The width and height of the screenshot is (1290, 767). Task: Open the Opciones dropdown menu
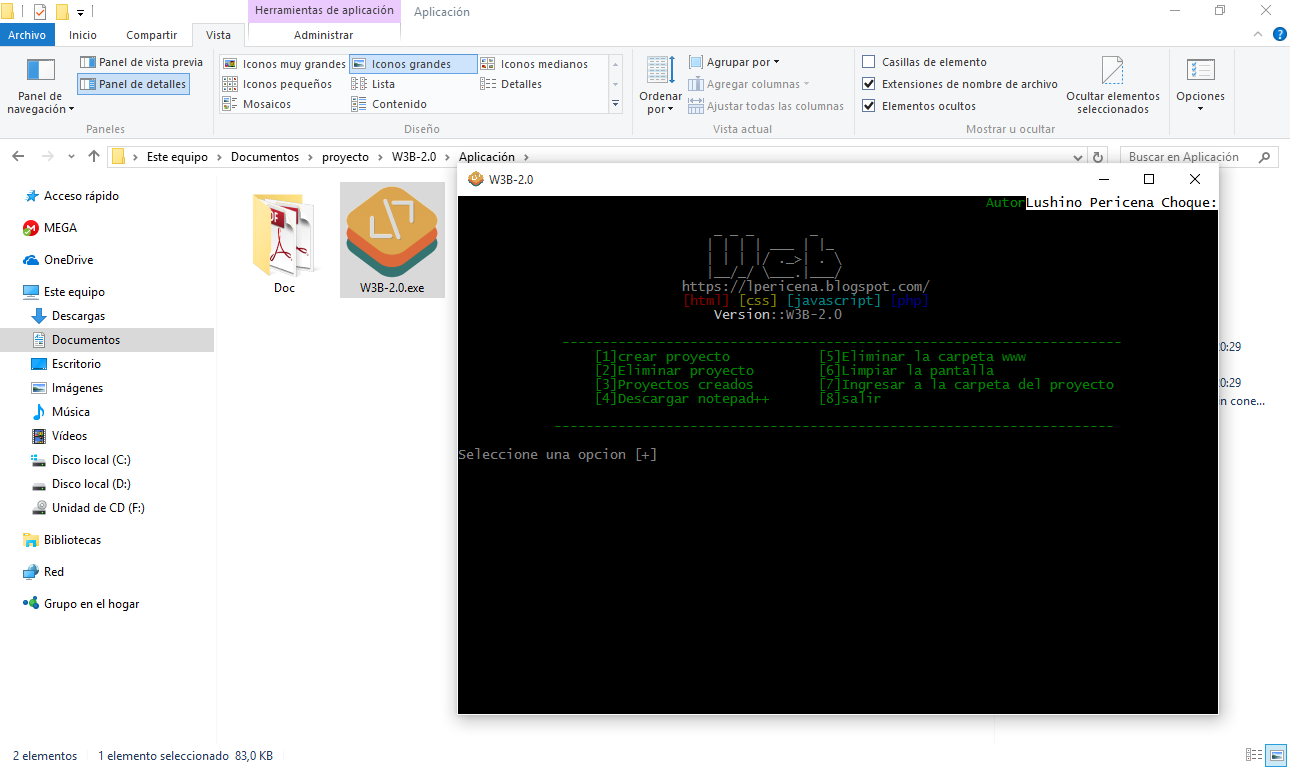coord(1200,84)
